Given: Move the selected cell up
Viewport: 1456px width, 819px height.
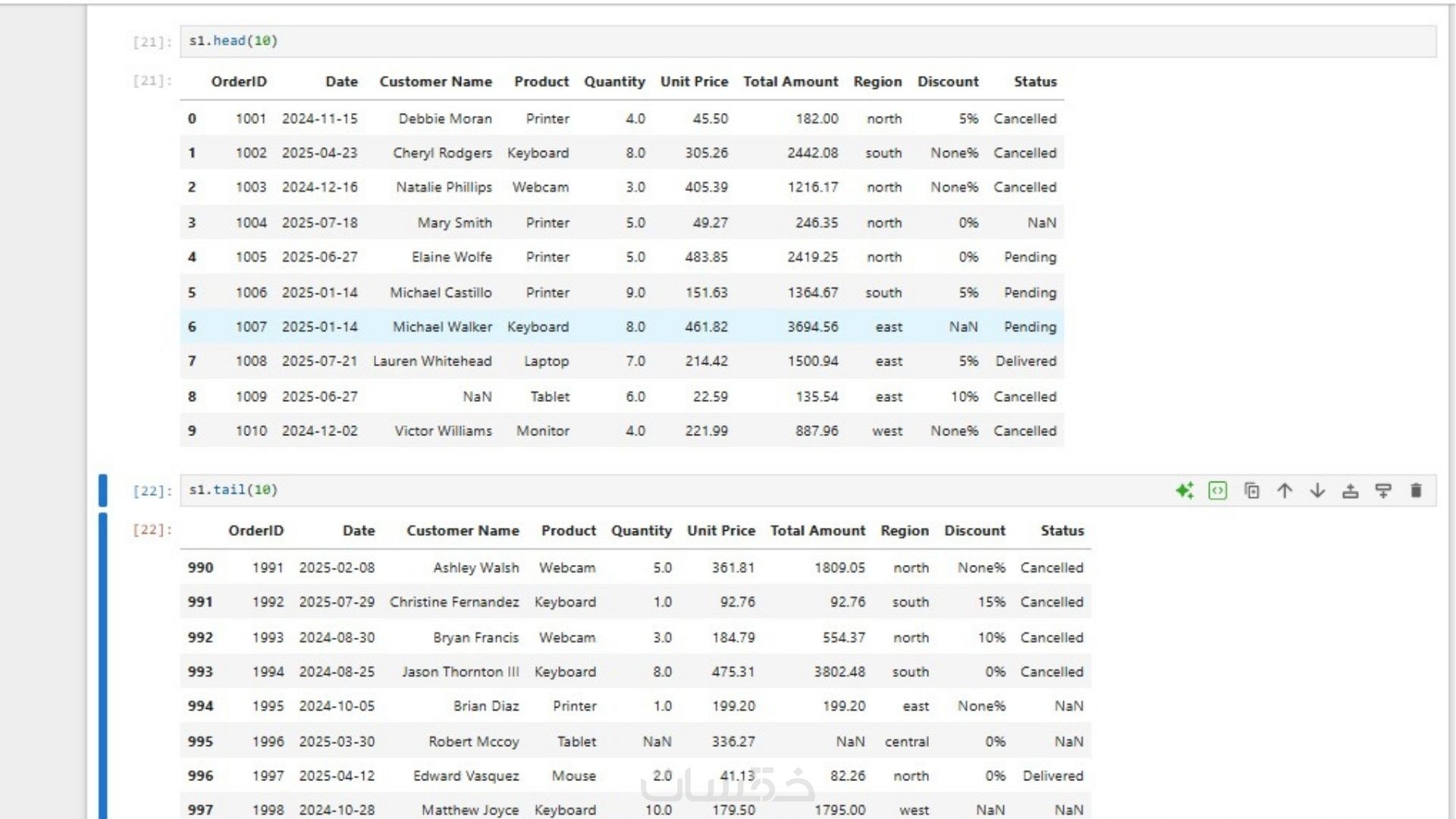Looking at the screenshot, I should tap(1285, 491).
